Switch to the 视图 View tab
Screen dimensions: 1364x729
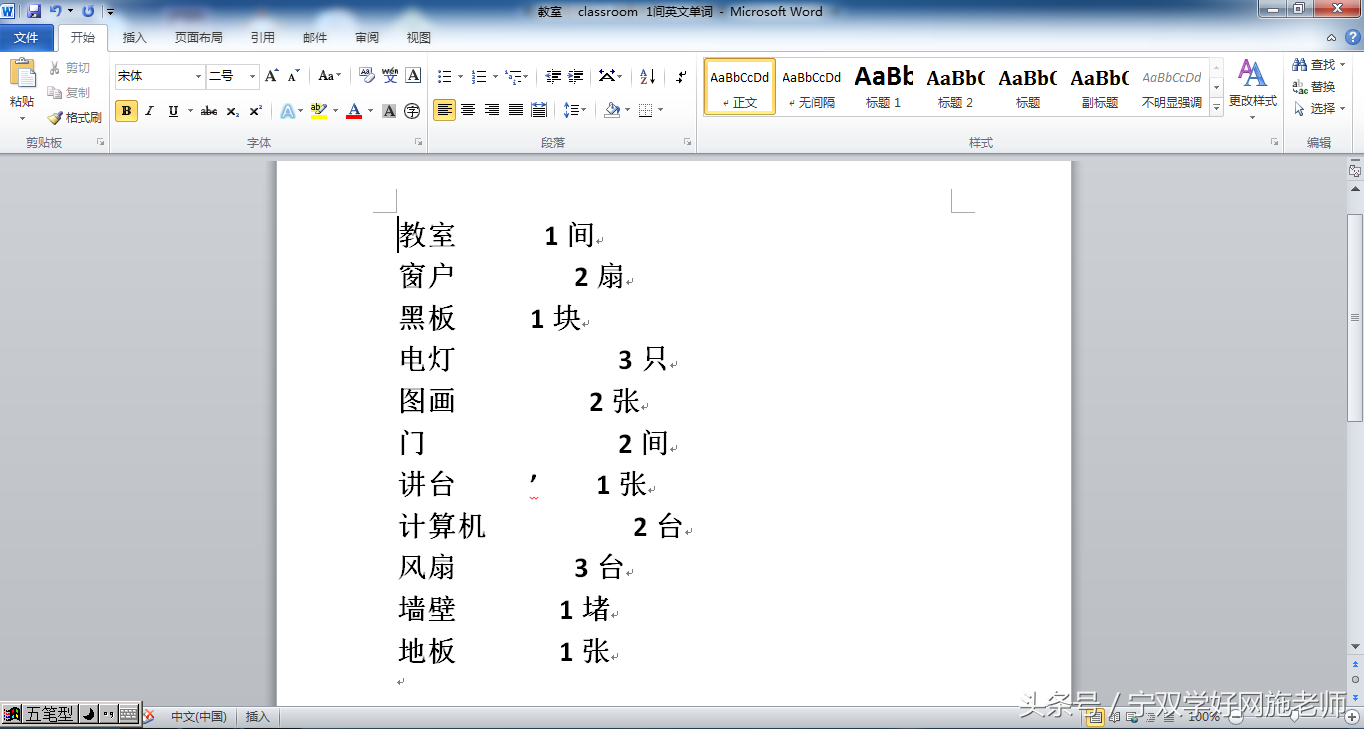(x=419, y=38)
